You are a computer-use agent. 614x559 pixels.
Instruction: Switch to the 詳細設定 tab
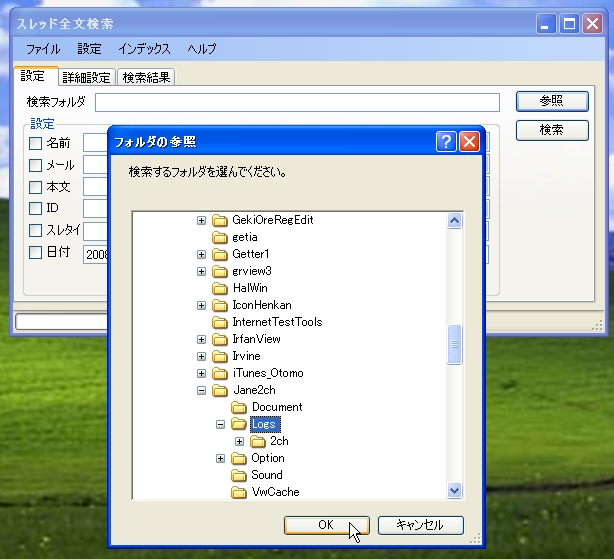click(x=87, y=77)
